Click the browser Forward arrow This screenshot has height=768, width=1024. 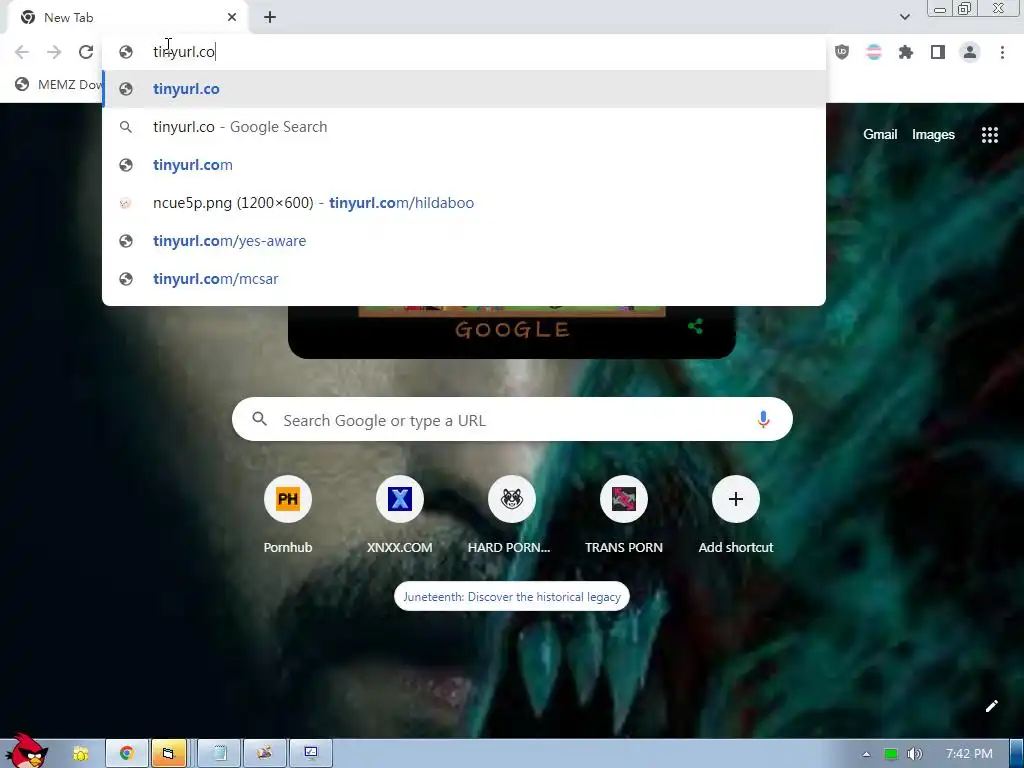click(54, 52)
